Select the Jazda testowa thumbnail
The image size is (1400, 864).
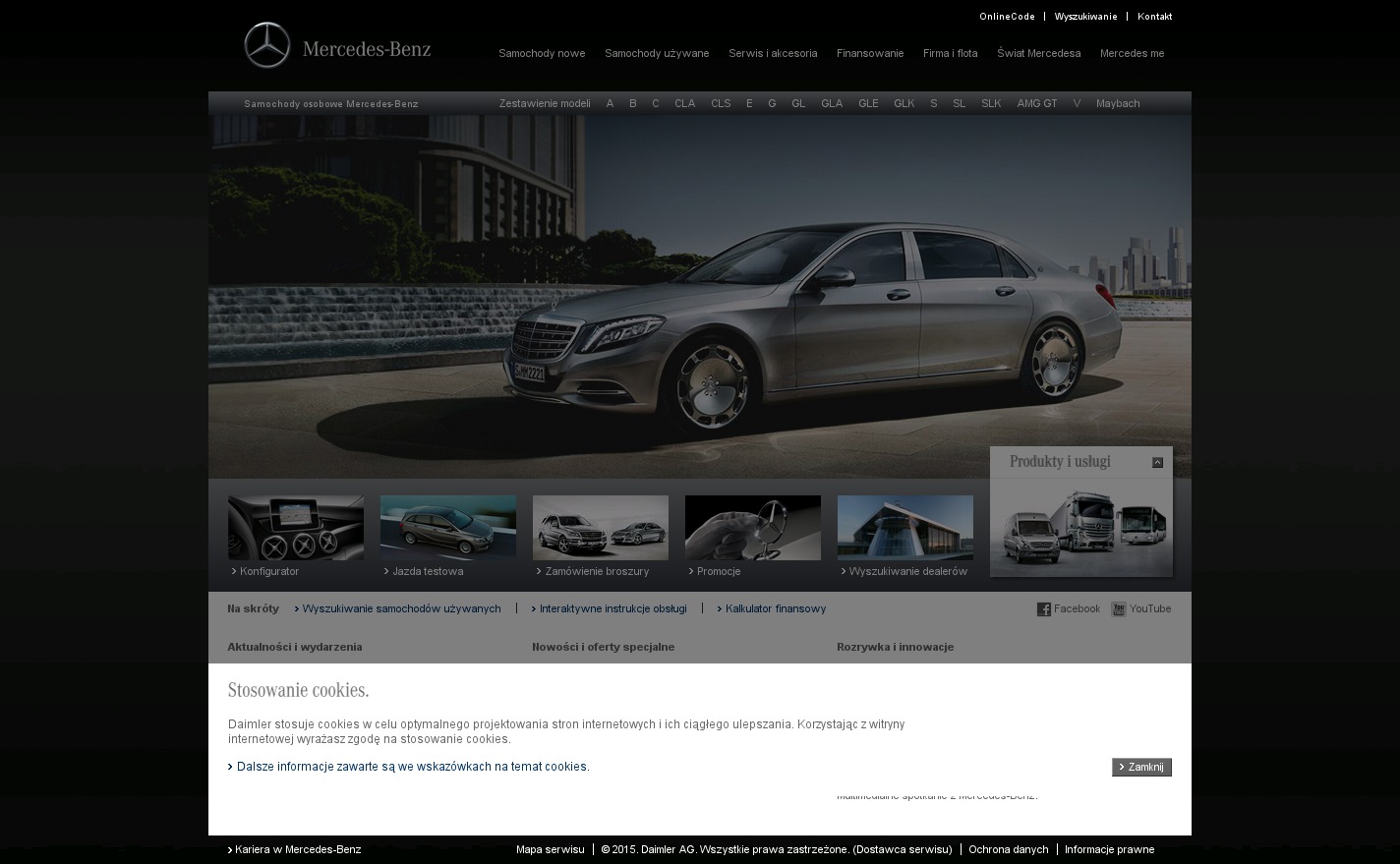point(448,528)
